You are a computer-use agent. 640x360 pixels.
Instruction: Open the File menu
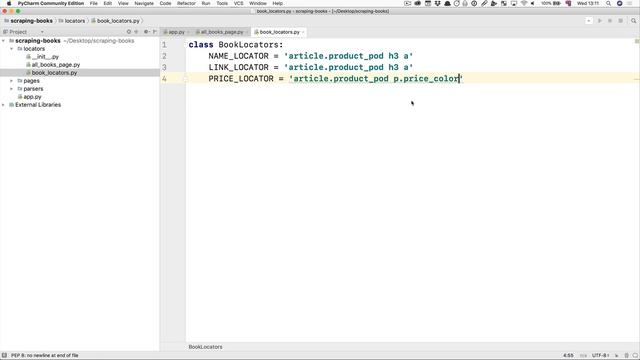[93, 3]
